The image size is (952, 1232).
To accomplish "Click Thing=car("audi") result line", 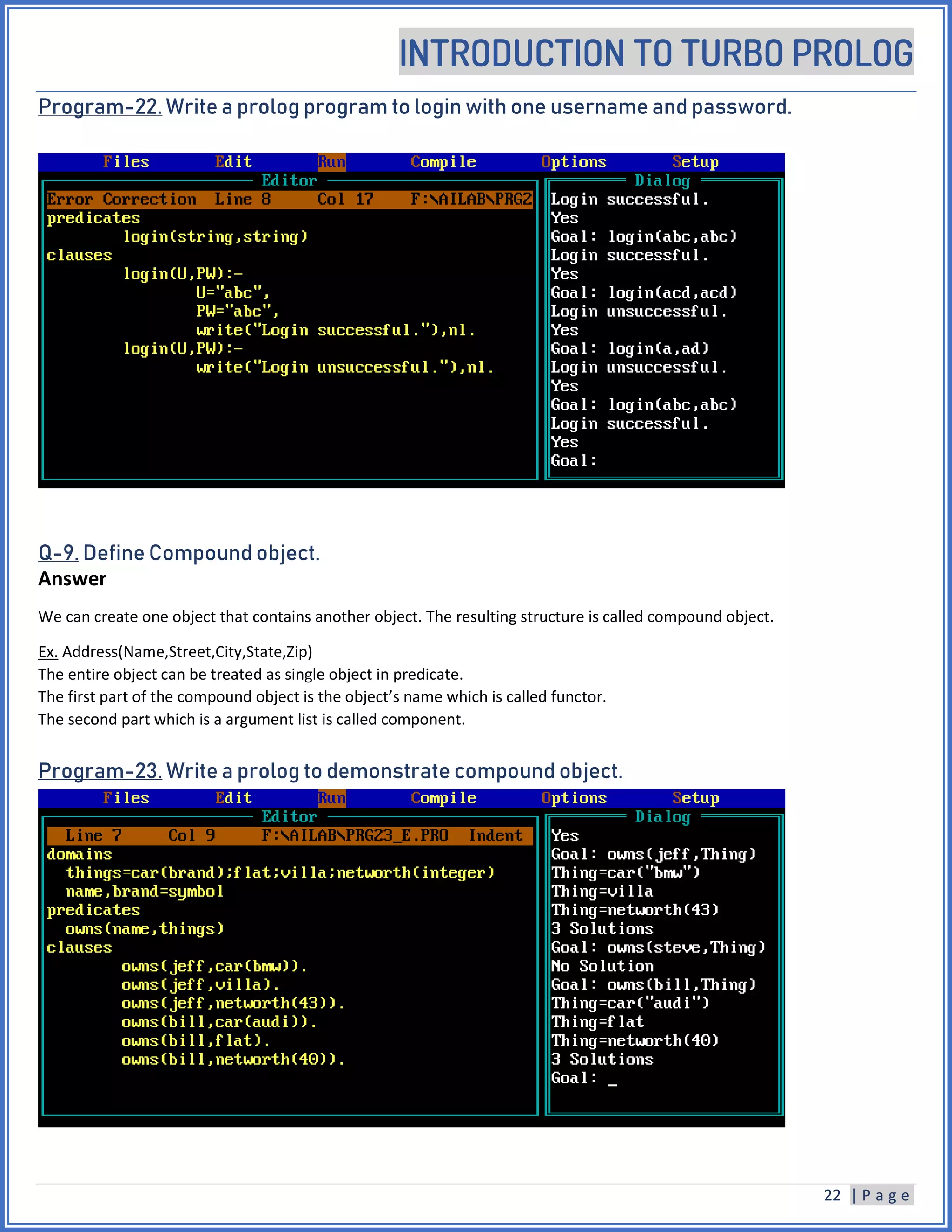I will [x=630, y=1003].
